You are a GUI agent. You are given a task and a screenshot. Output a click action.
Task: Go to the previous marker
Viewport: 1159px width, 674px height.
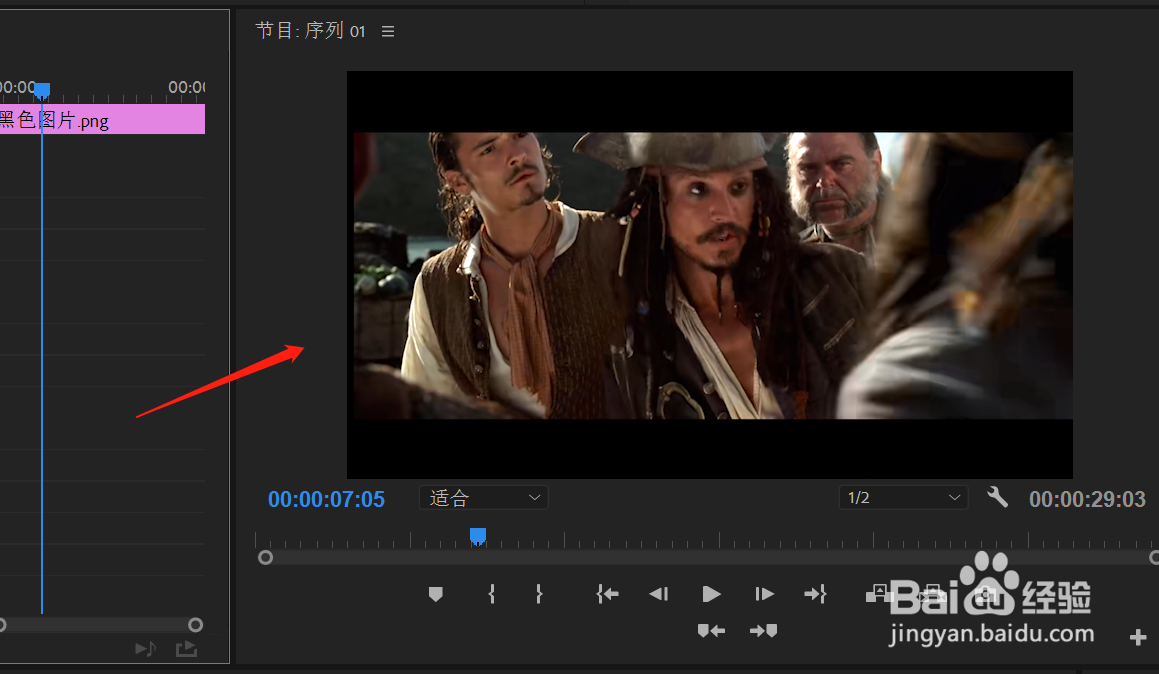[711, 630]
